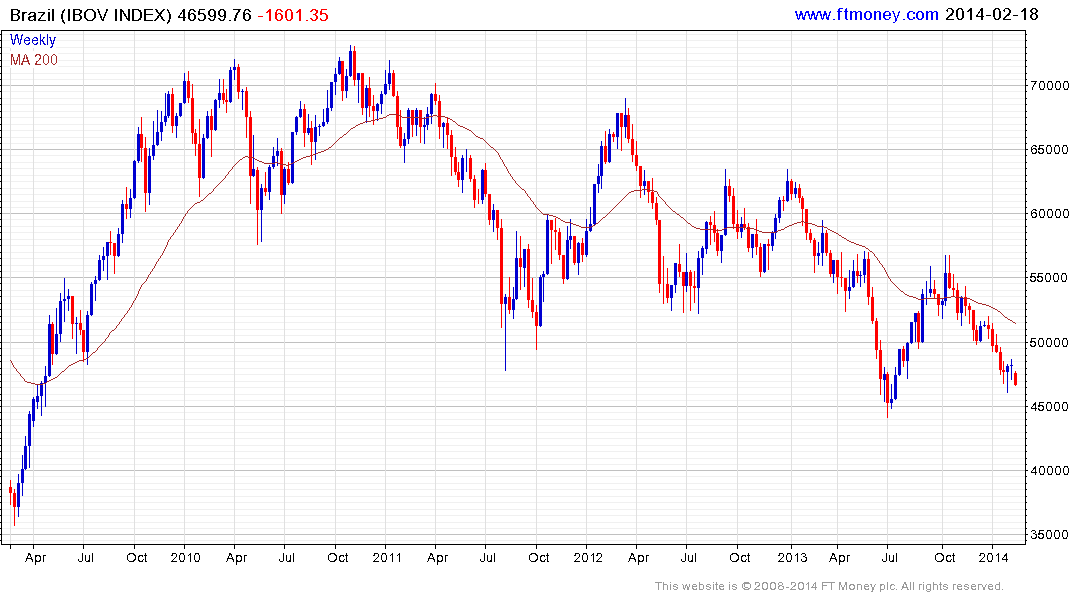1075x600 pixels.
Task: Click the Weekly label
Action: (33, 40)
